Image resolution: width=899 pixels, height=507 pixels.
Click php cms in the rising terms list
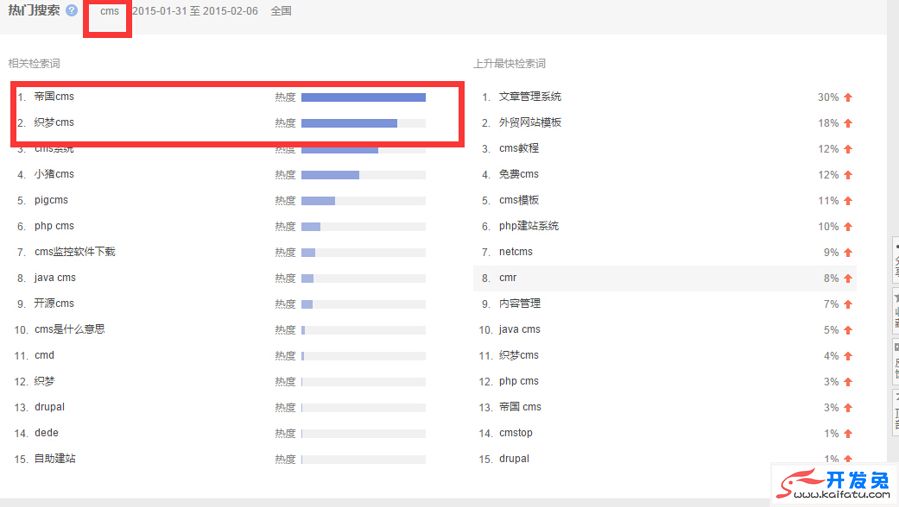coord(519,381)
